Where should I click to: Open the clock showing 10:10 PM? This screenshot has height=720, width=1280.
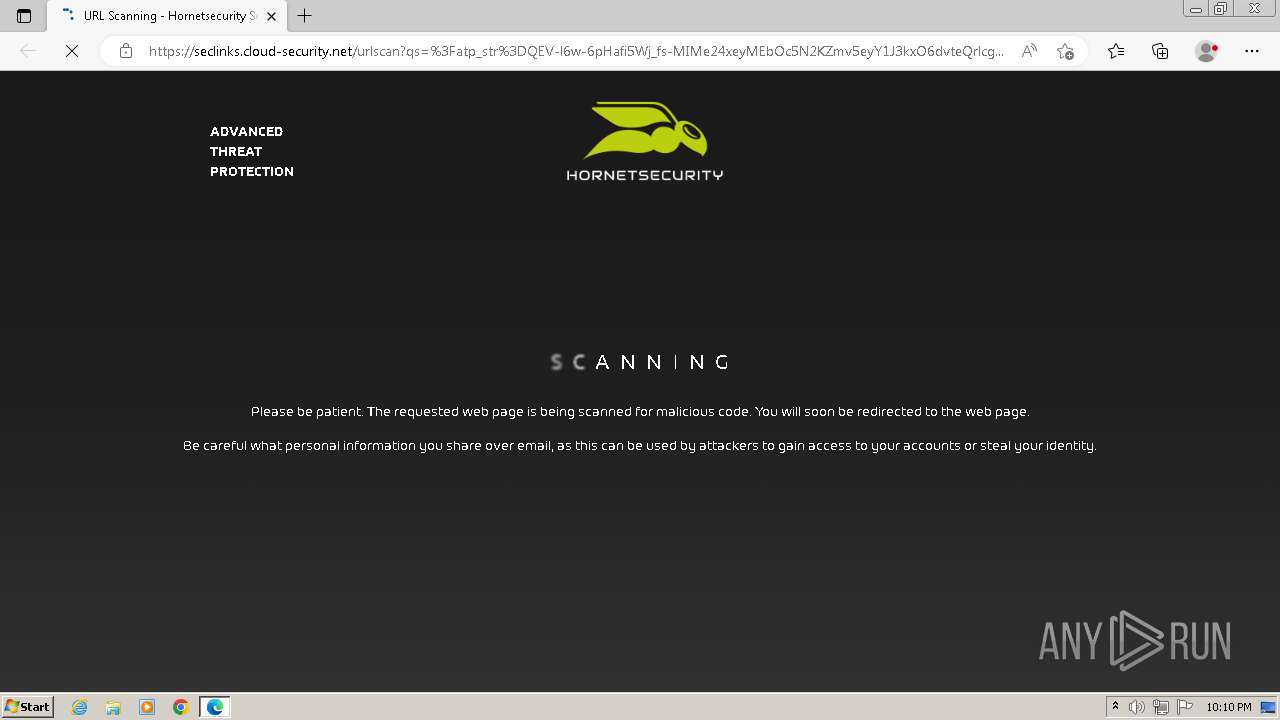click(x=1229, y=707)
